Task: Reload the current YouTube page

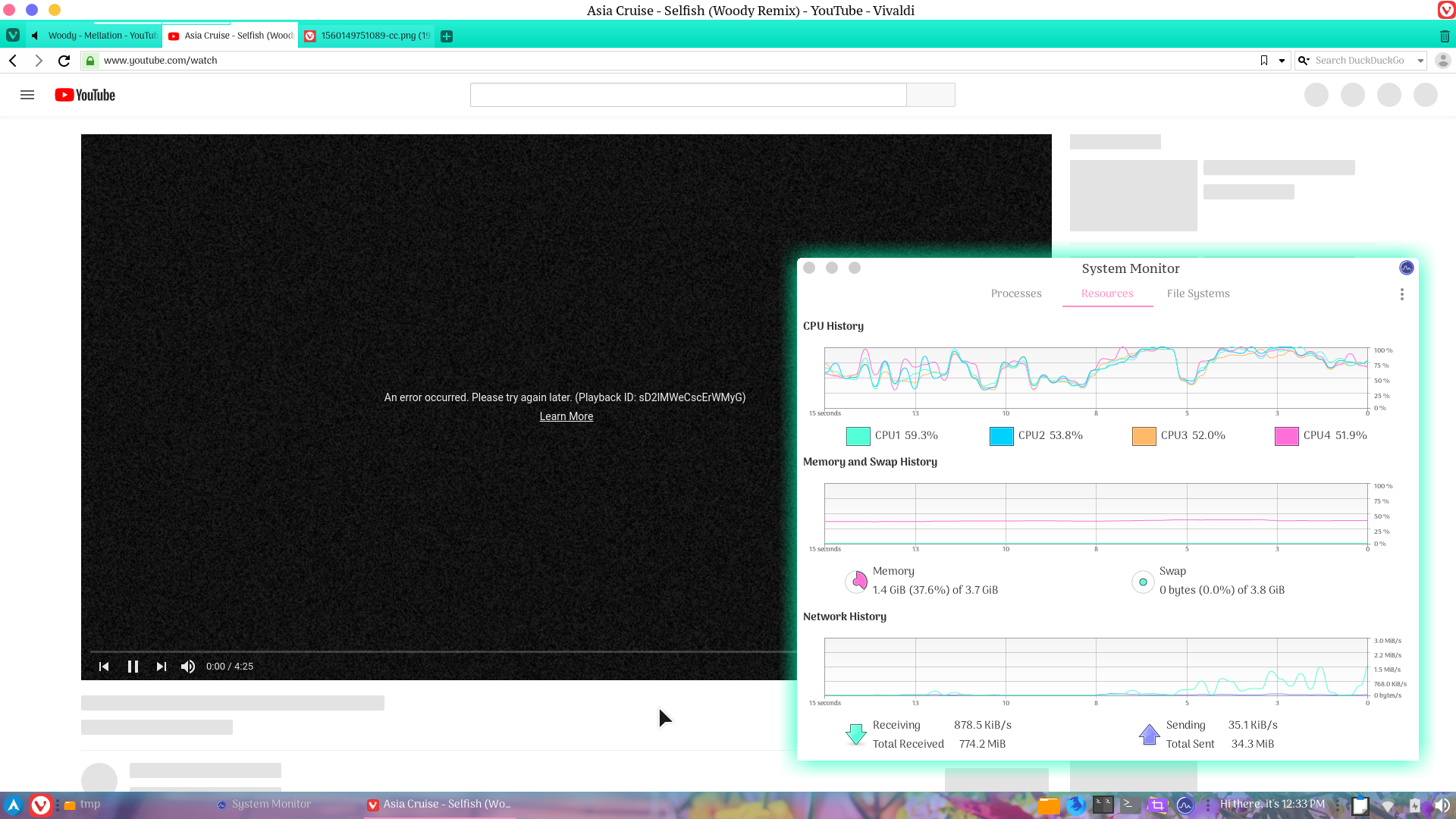Action: (x=64, y=61)
